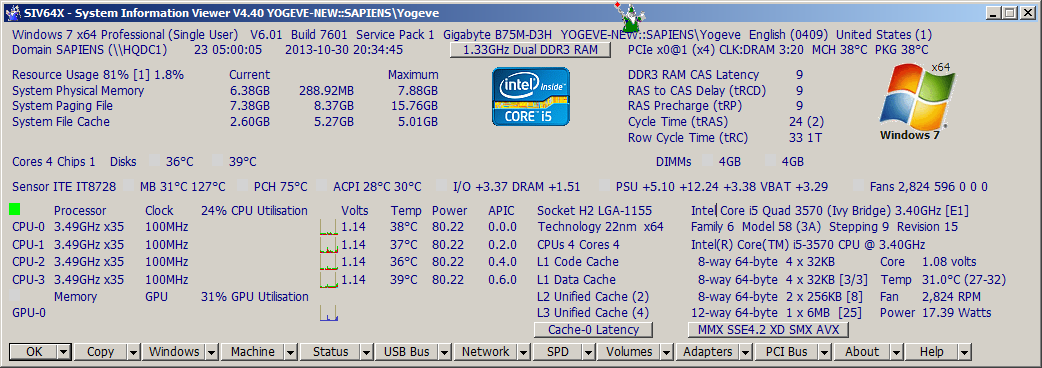Viewport: 1042px width, 368px height.
Task: Expand the SPD dropdown arrow
Action: pos(588,352)
